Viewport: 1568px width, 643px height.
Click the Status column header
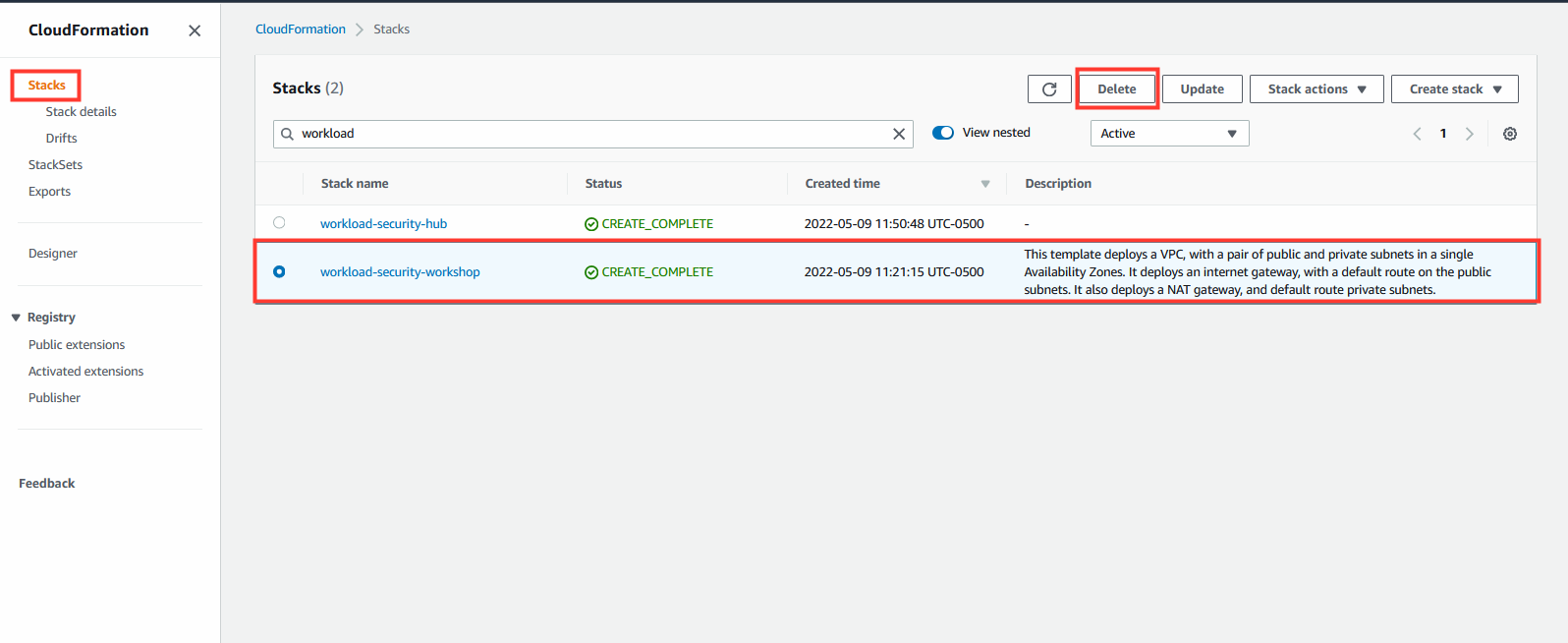[x=603, y=183]
